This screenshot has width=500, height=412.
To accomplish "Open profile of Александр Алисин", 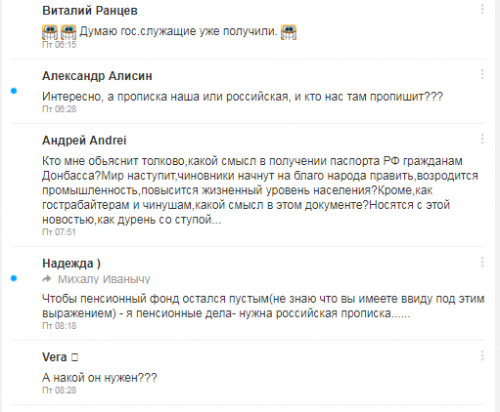I will pyautogui.click(x=97, y=76).
